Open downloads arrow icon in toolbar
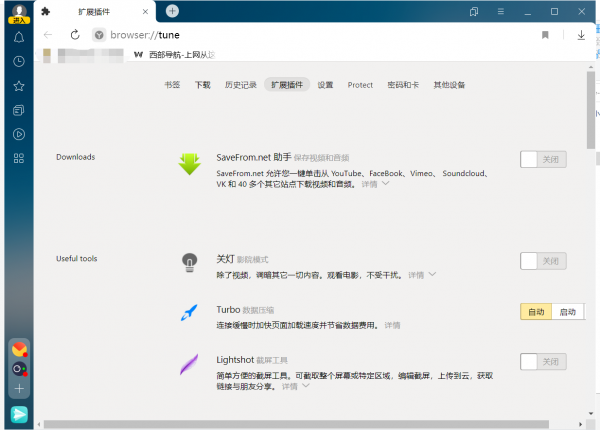 (x=581, y=35)
